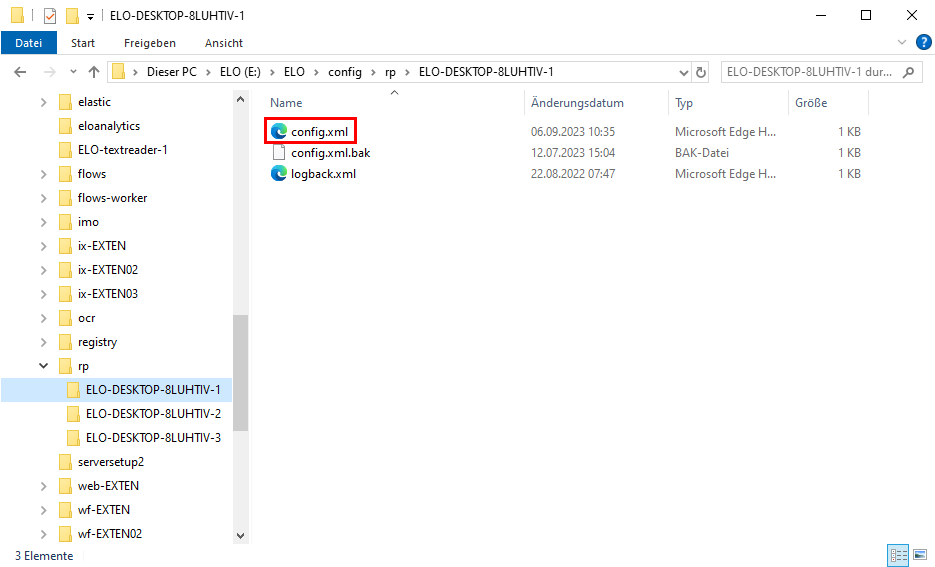
Task: Click the Back navigation arrow
Action: (x=20, y=72)
